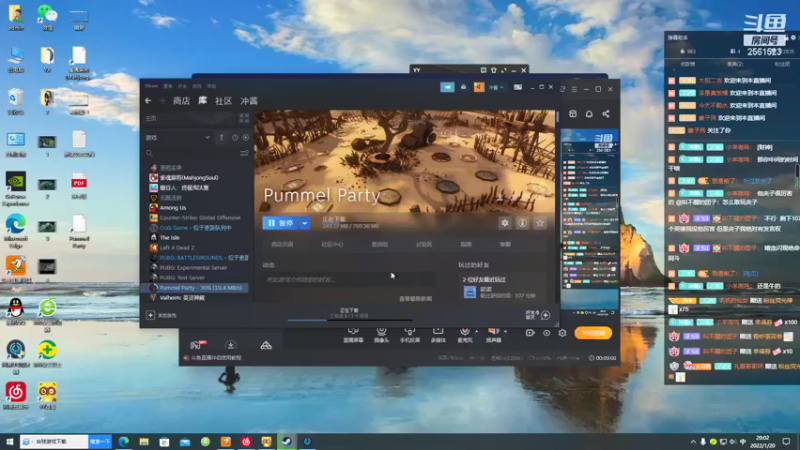Open friends and chat plus icon
The height and width of the screenshot is (450, 800).
pyautogui.click(x=545, y=315)
